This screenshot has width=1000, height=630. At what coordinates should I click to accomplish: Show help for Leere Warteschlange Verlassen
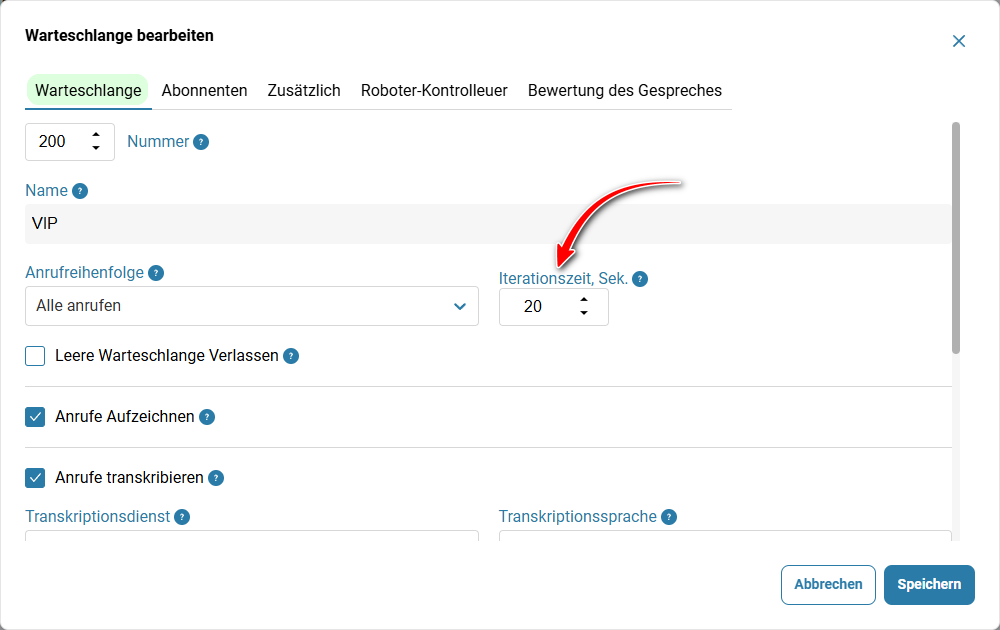[x=291, y=356]
